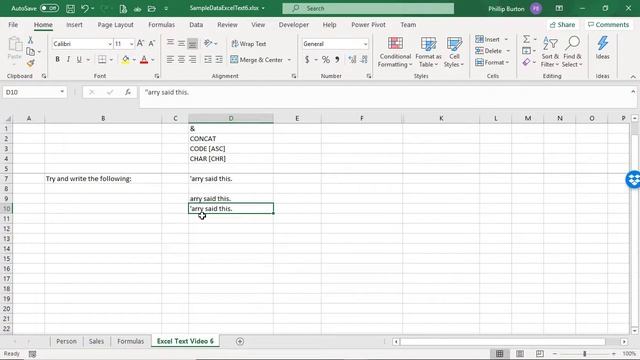This screenshot has height=360, width=640.
Task: Toggle Bold formatting
Action: 58,60
